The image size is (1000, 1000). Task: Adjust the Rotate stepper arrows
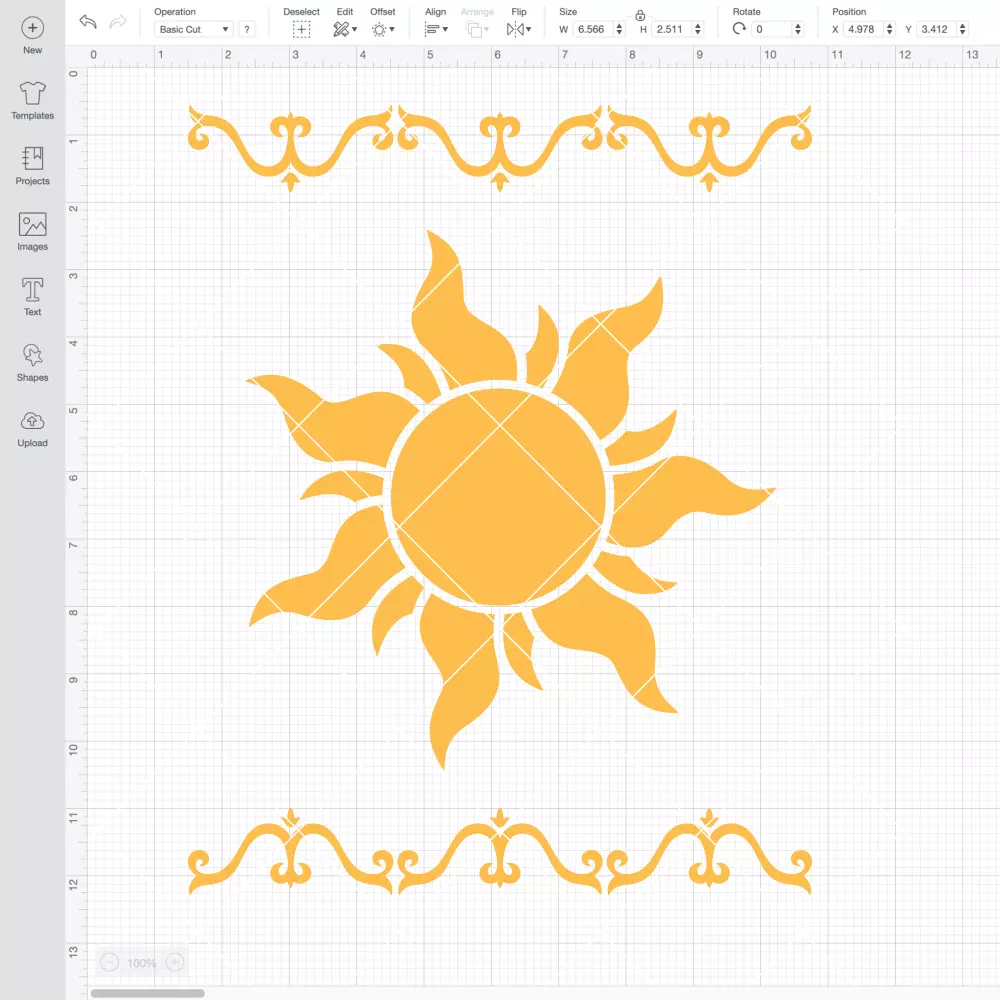click(x=798, y=29)
